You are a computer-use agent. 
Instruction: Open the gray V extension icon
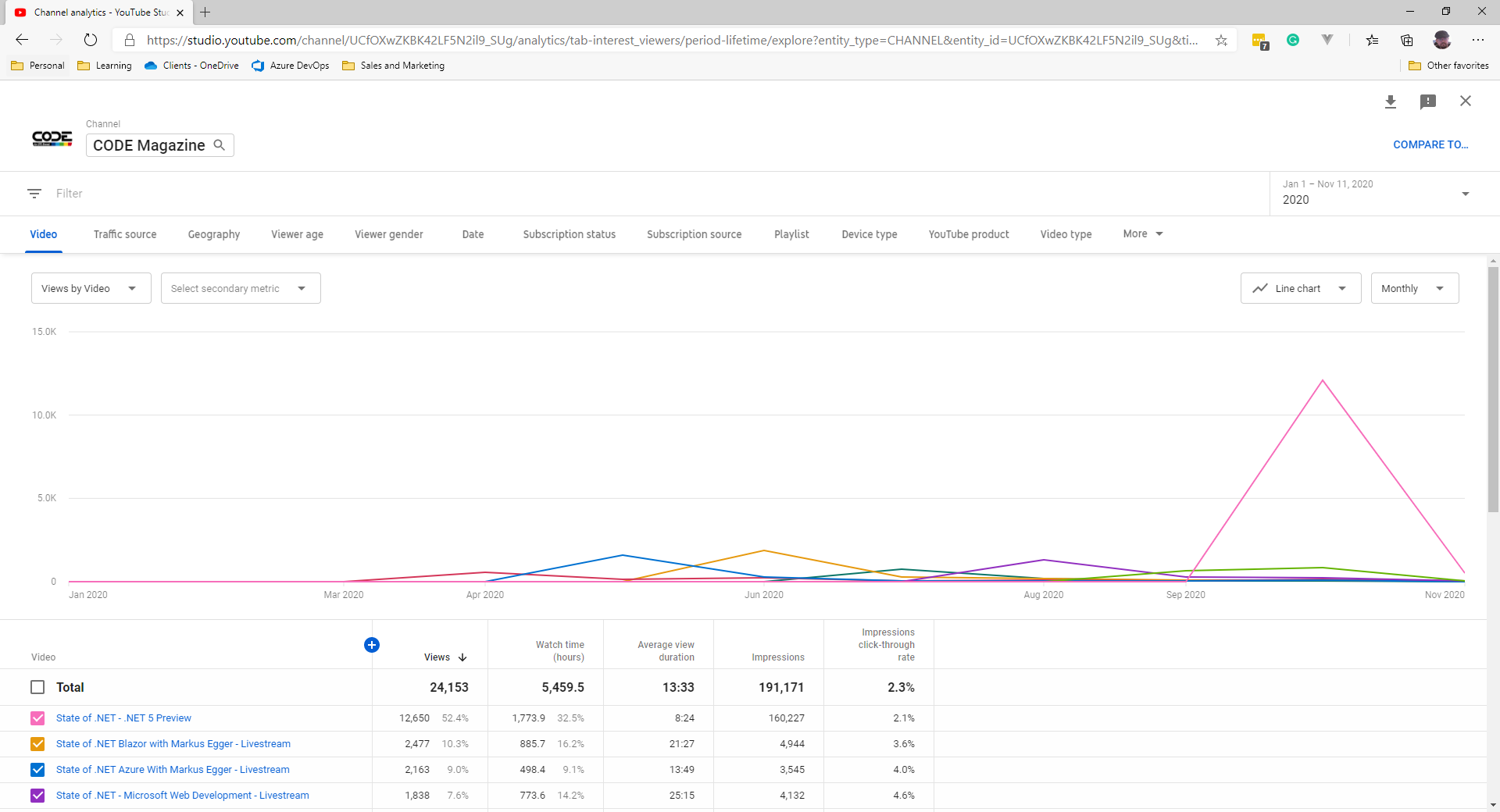1327,40
